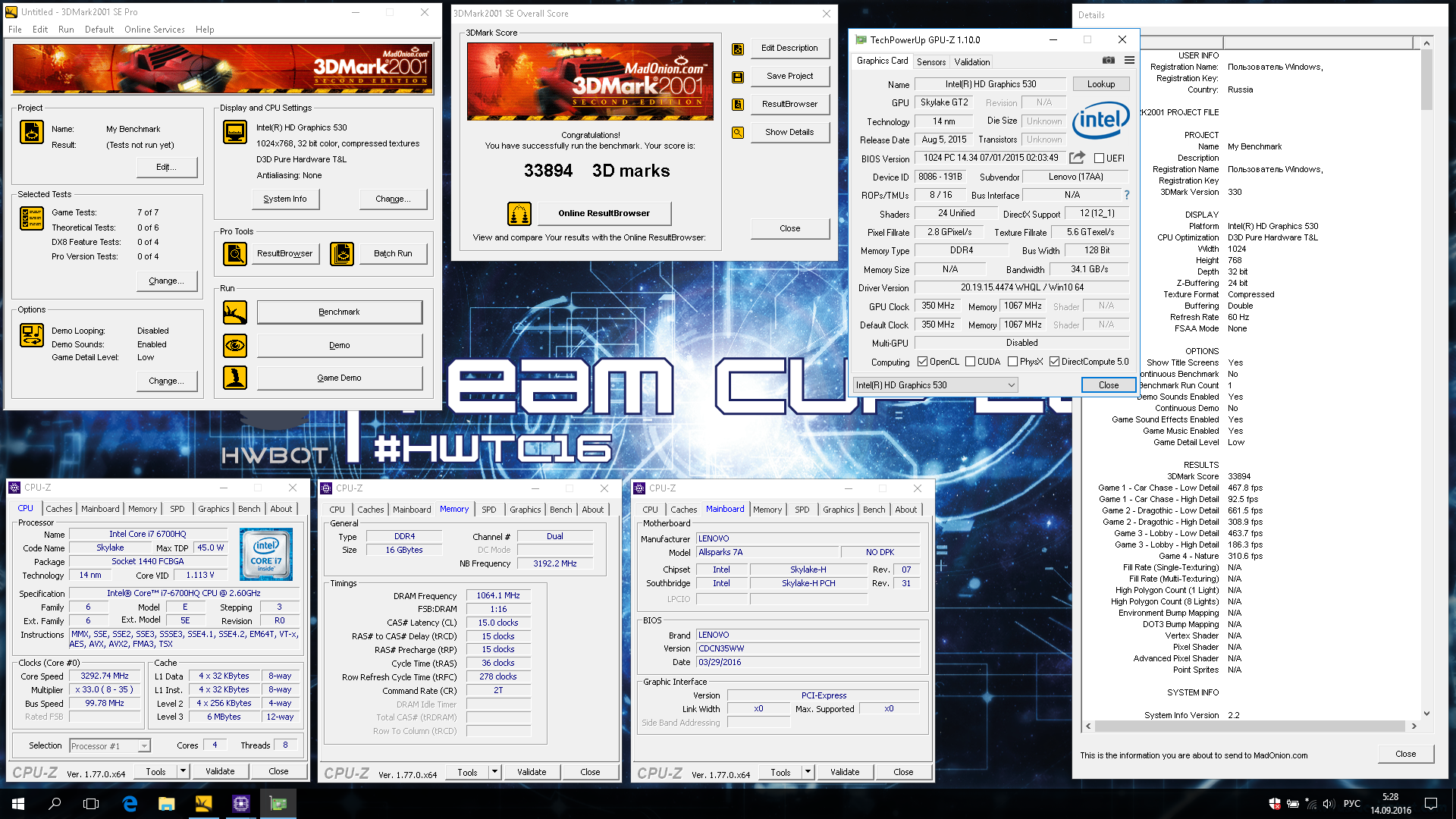Expand Tools dropdown arrow in CPU-Z CPU window

coord(183,771)
